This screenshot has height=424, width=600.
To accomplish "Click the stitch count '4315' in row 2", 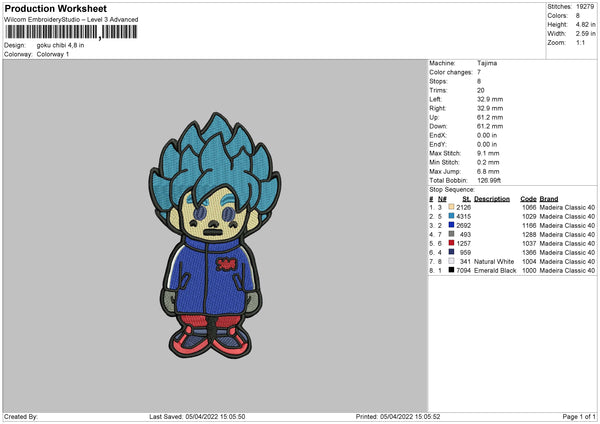I will point(463,216).
